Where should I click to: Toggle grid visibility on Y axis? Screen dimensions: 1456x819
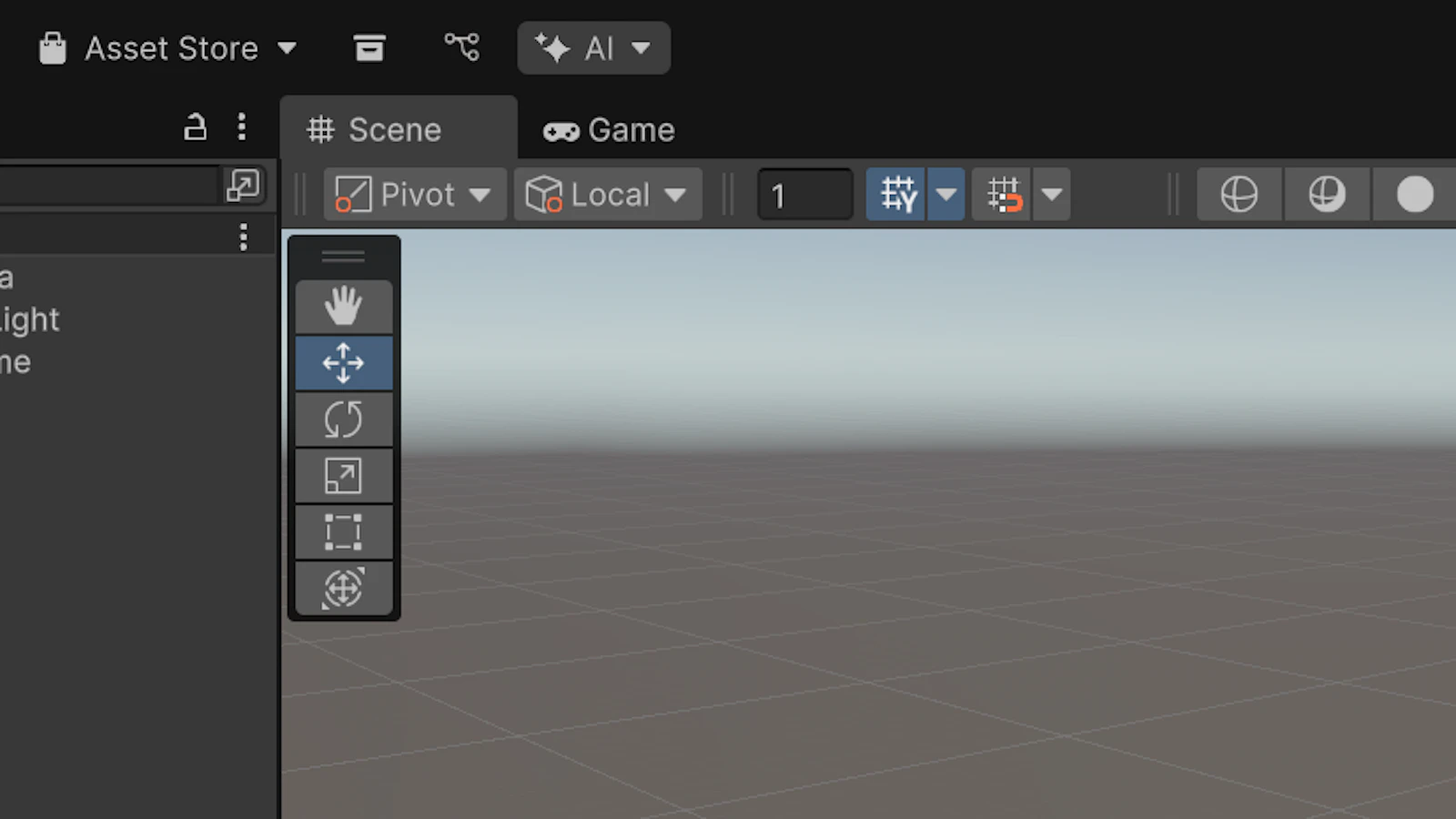pyautogui.click(x=896, y=194)
